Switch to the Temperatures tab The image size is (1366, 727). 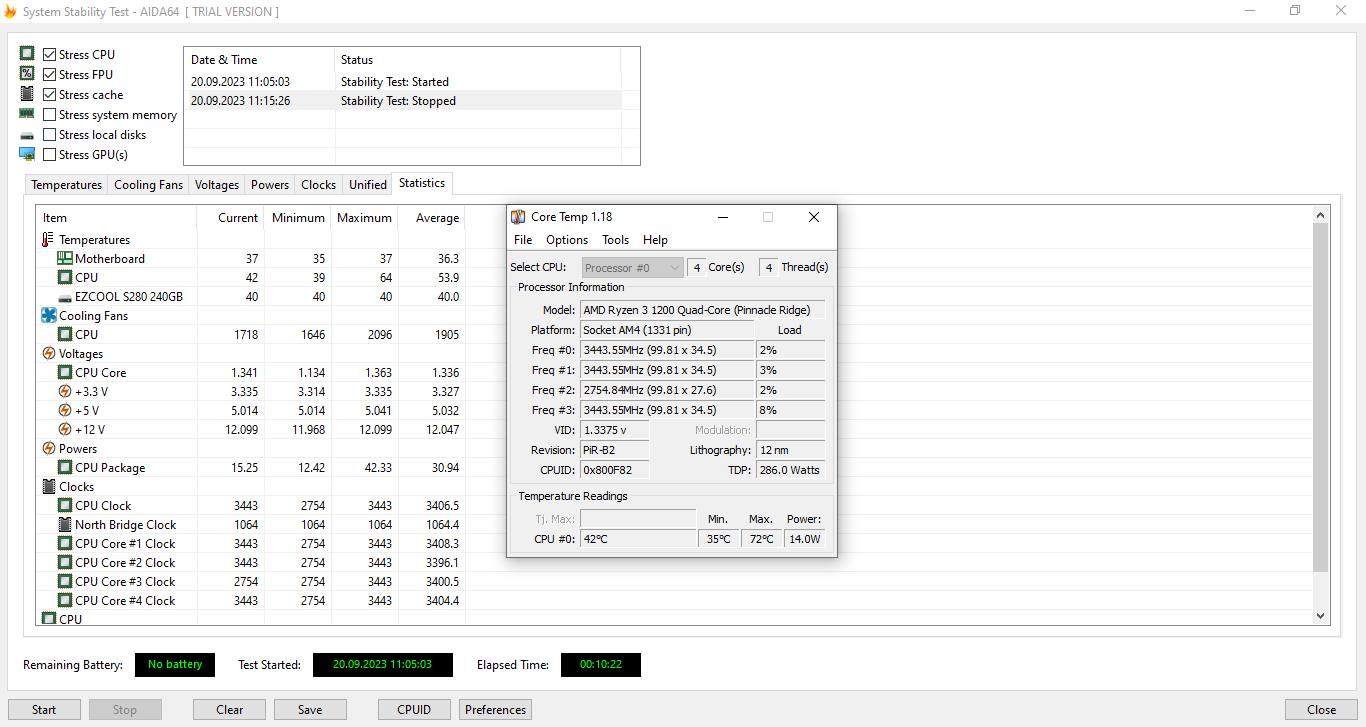pos(67,185)
